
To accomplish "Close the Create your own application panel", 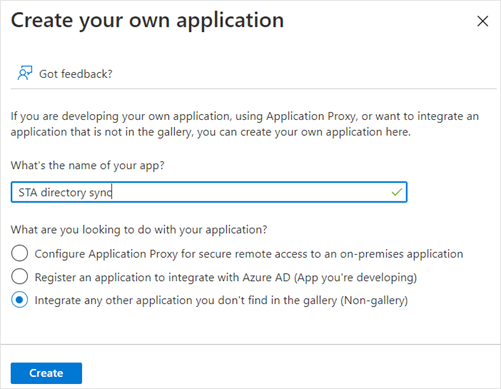I will [482, 21].
